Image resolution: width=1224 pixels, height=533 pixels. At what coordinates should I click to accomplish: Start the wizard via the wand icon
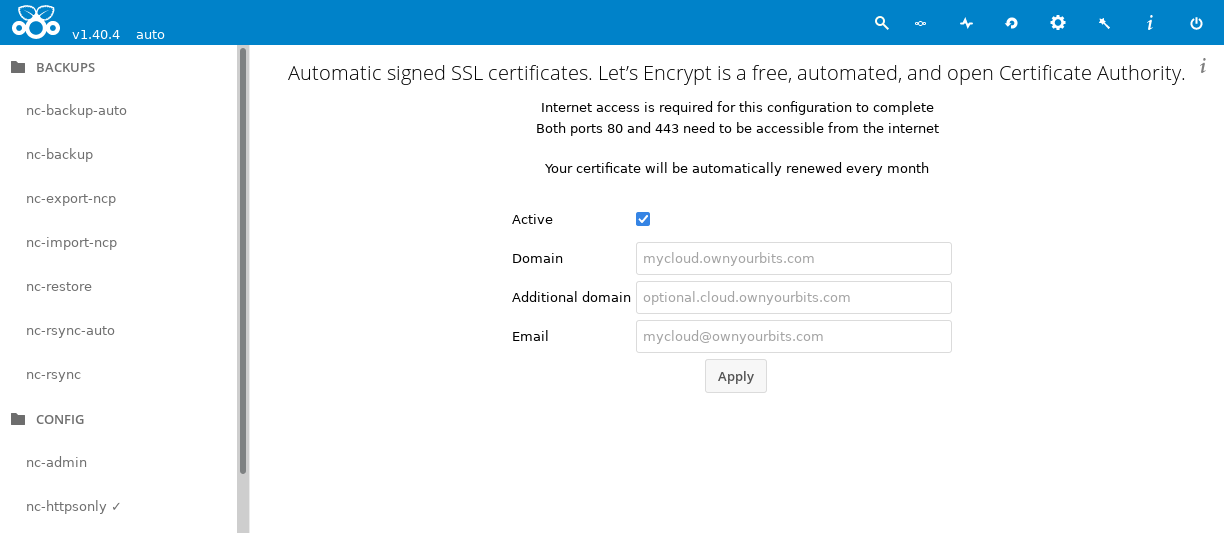[1105, 22]
